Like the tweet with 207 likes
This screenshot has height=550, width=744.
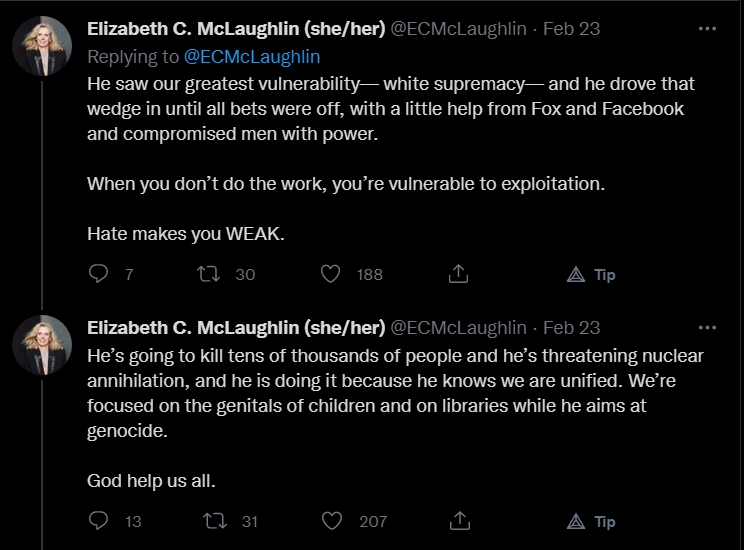click(x=332, y=521)
